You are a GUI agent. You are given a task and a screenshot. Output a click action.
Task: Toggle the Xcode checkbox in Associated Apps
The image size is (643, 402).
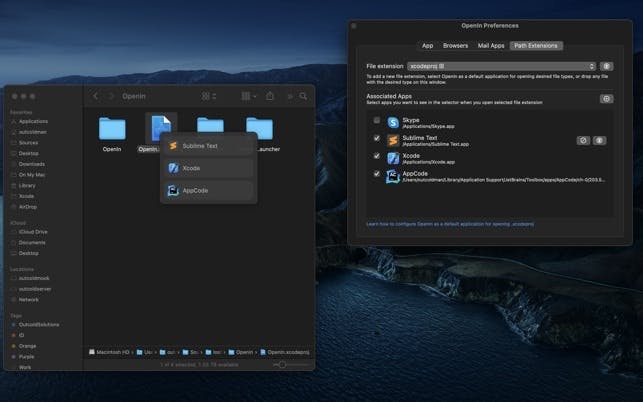click(376, 156)
